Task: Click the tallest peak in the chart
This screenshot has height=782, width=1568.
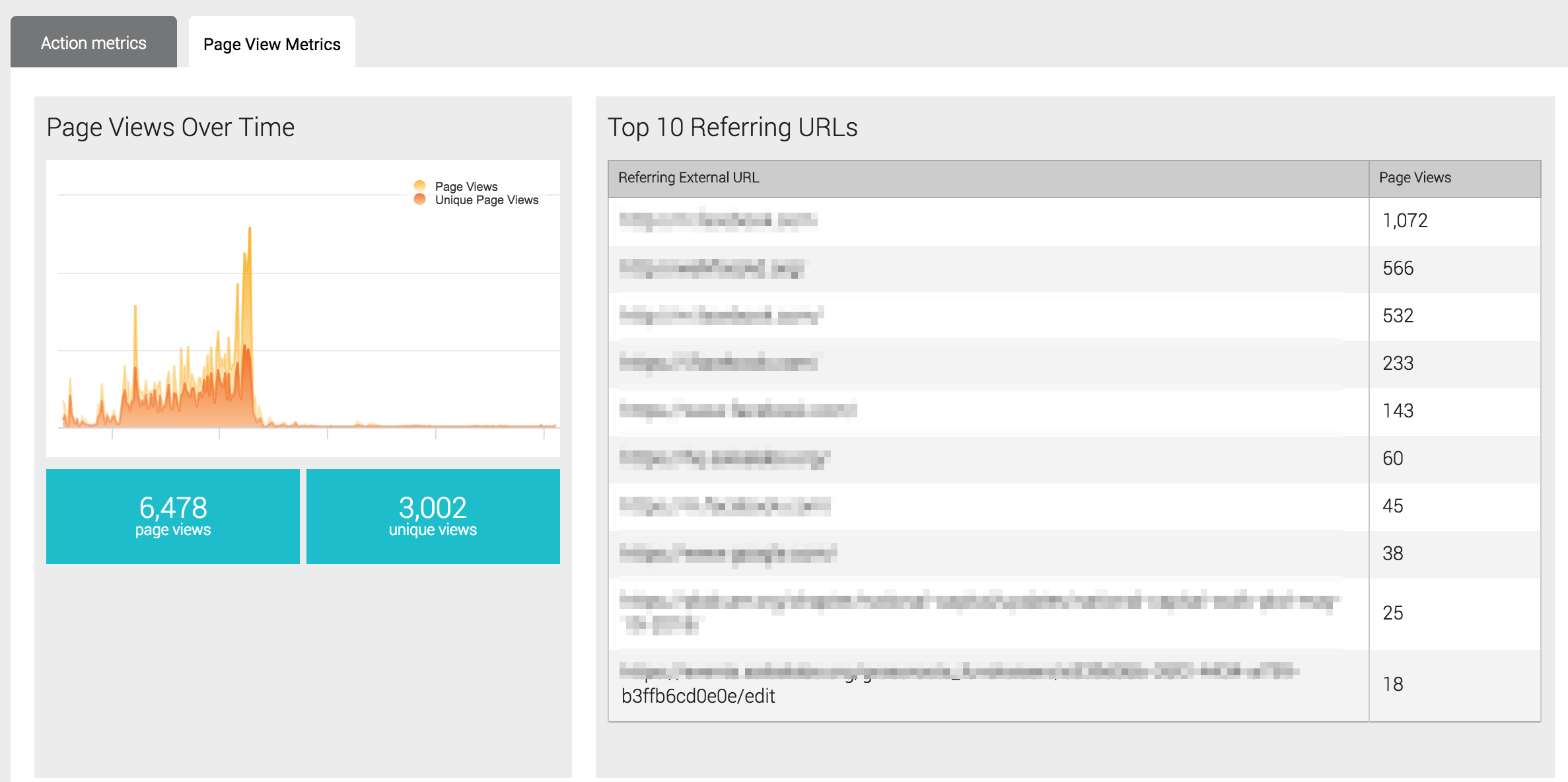Action: coord(250,230)
